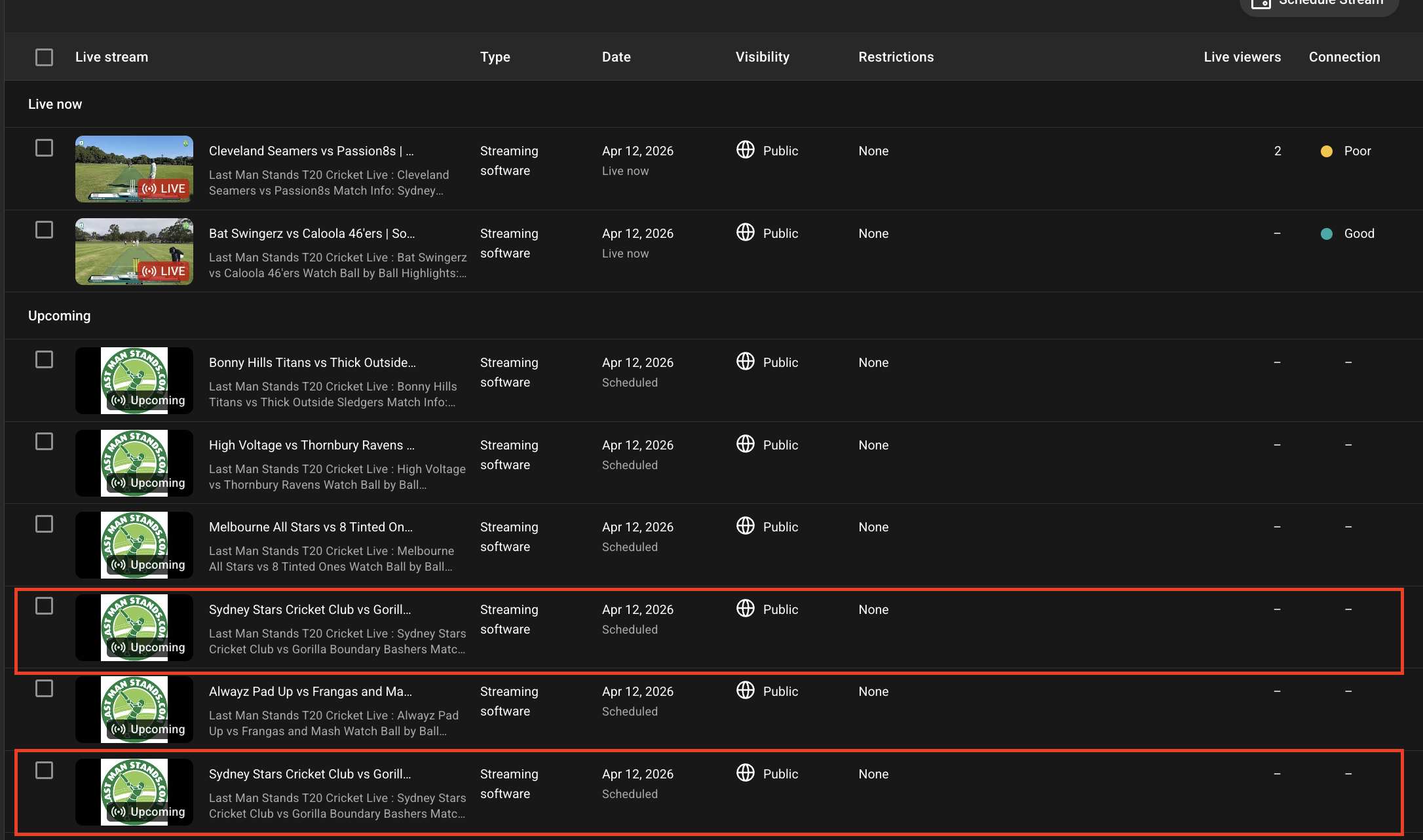Click globe visibility icon for High Voltage stream

[745, 444]
